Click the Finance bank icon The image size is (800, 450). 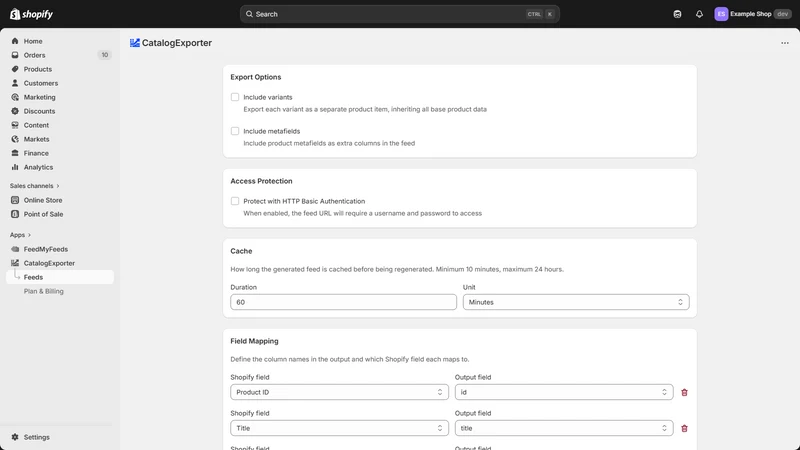click(15, 153)
